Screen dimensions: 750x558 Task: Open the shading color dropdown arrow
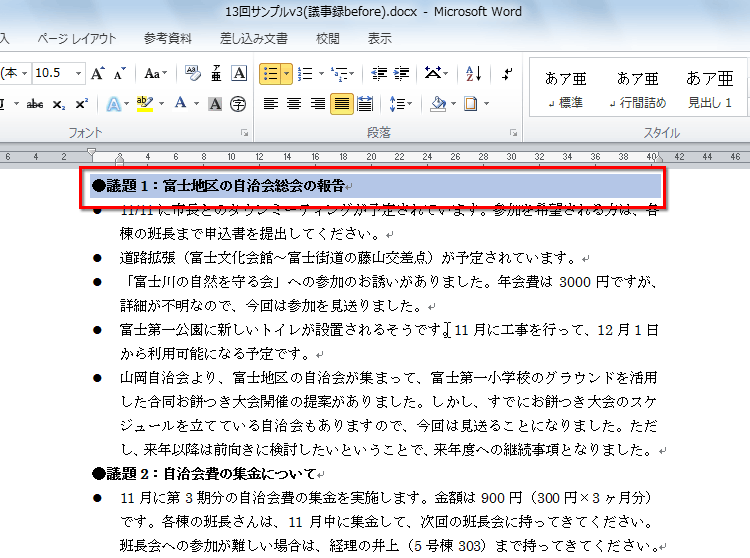point(453,104)
